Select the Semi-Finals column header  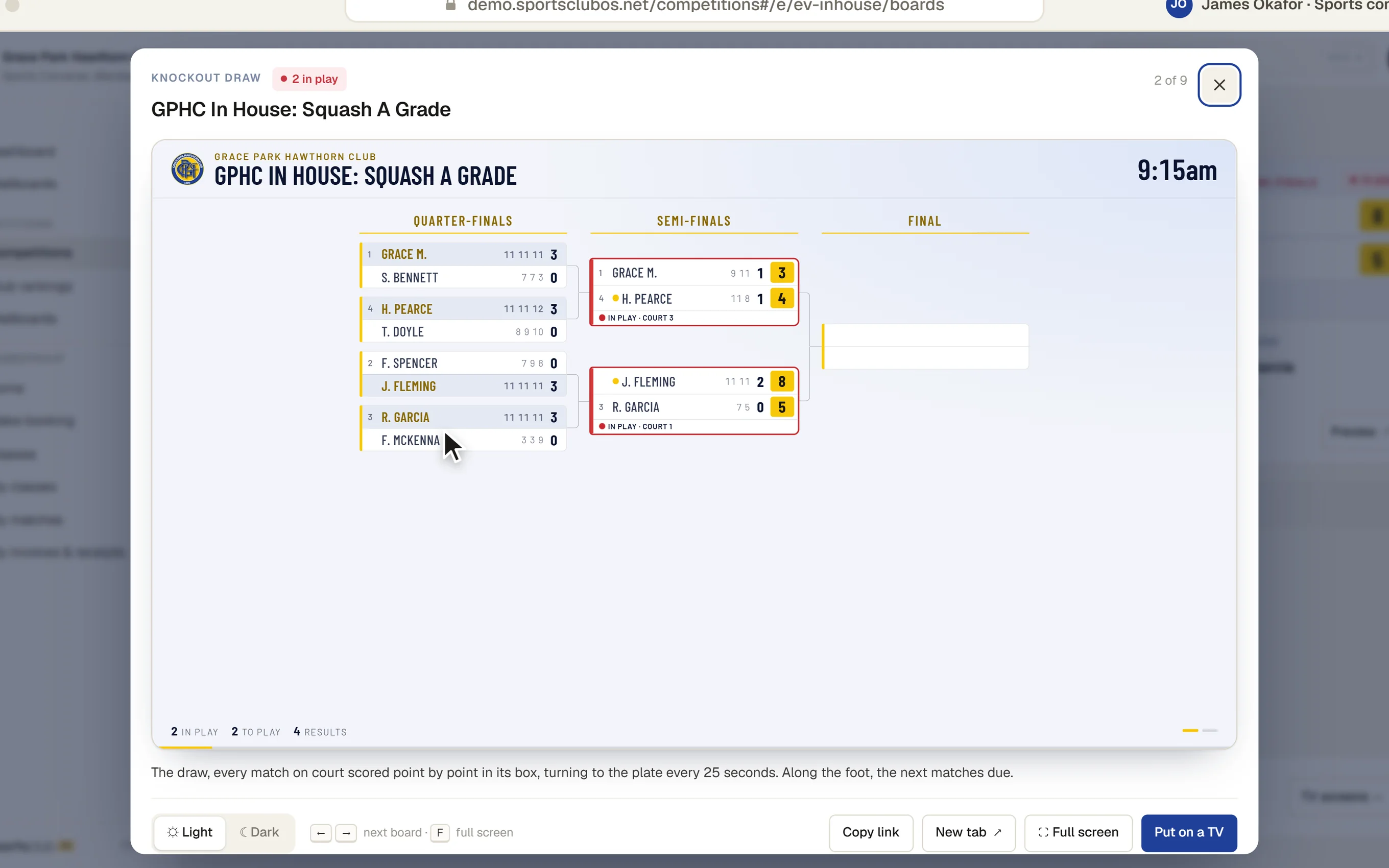(x=694, y=221)
